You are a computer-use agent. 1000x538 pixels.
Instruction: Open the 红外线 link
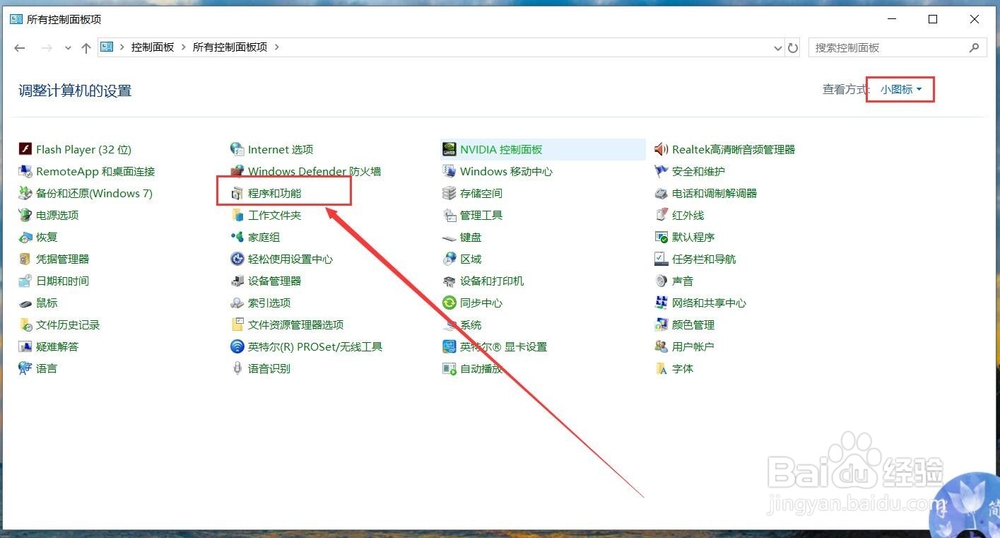point(688,215)
